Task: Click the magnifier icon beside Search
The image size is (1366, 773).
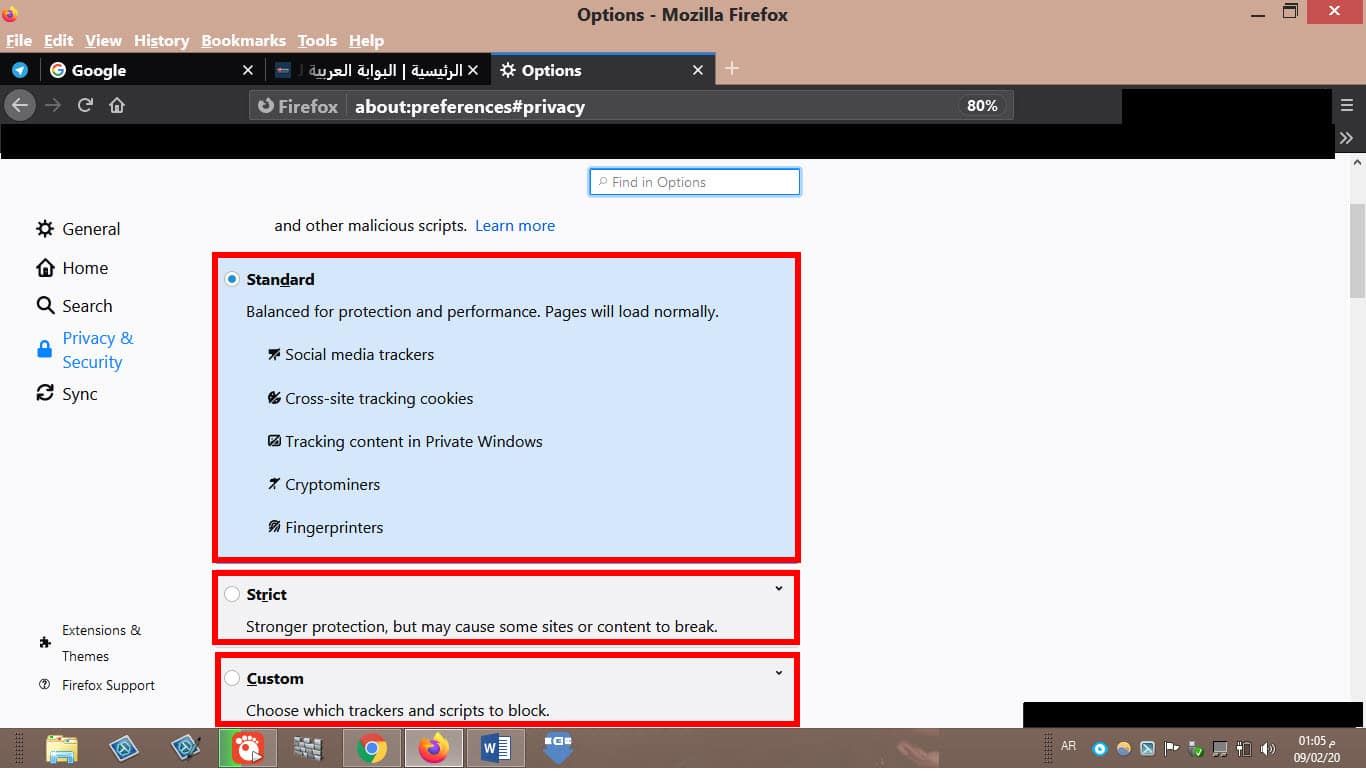Action: click(x=45, y=306)
